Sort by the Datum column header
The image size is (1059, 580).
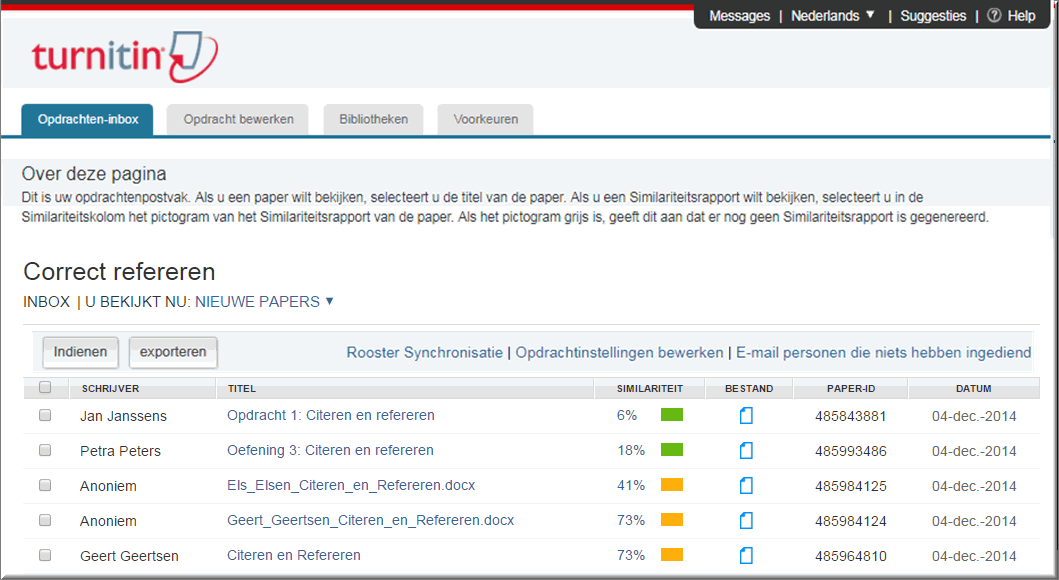coord(974,389)
